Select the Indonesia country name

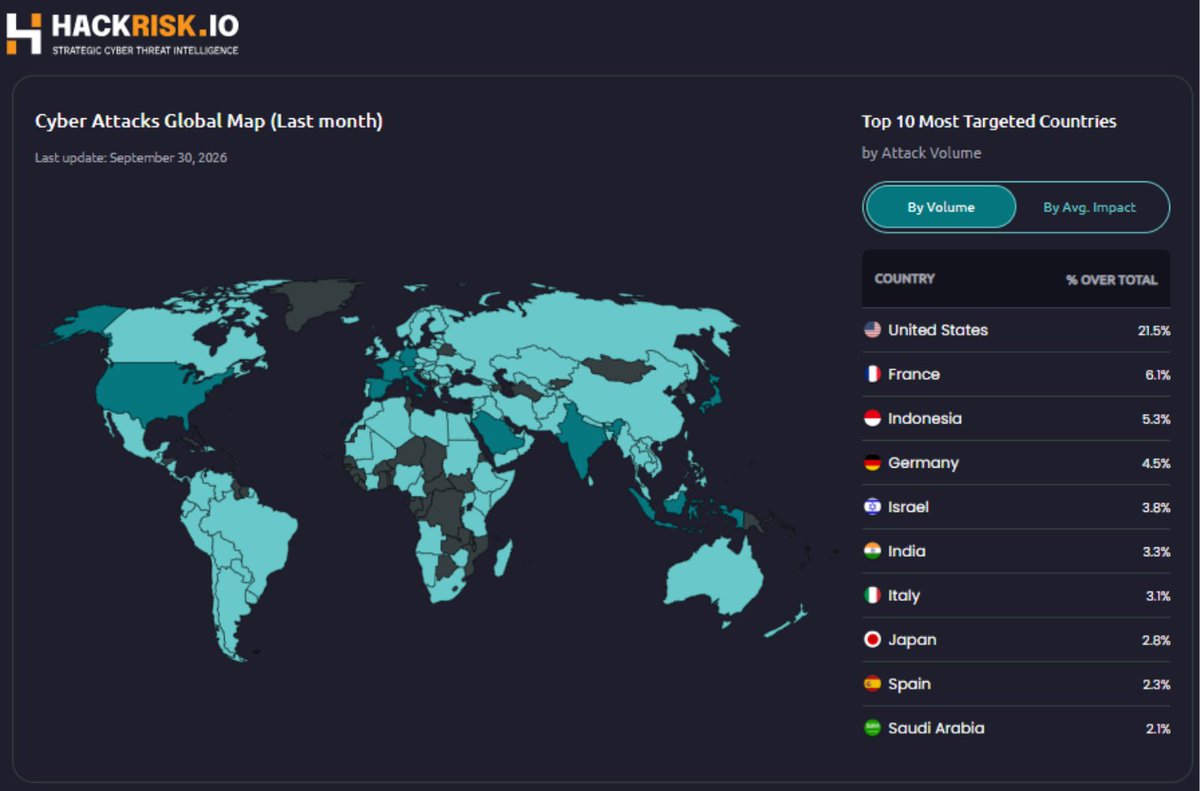[x=925, y=418]
